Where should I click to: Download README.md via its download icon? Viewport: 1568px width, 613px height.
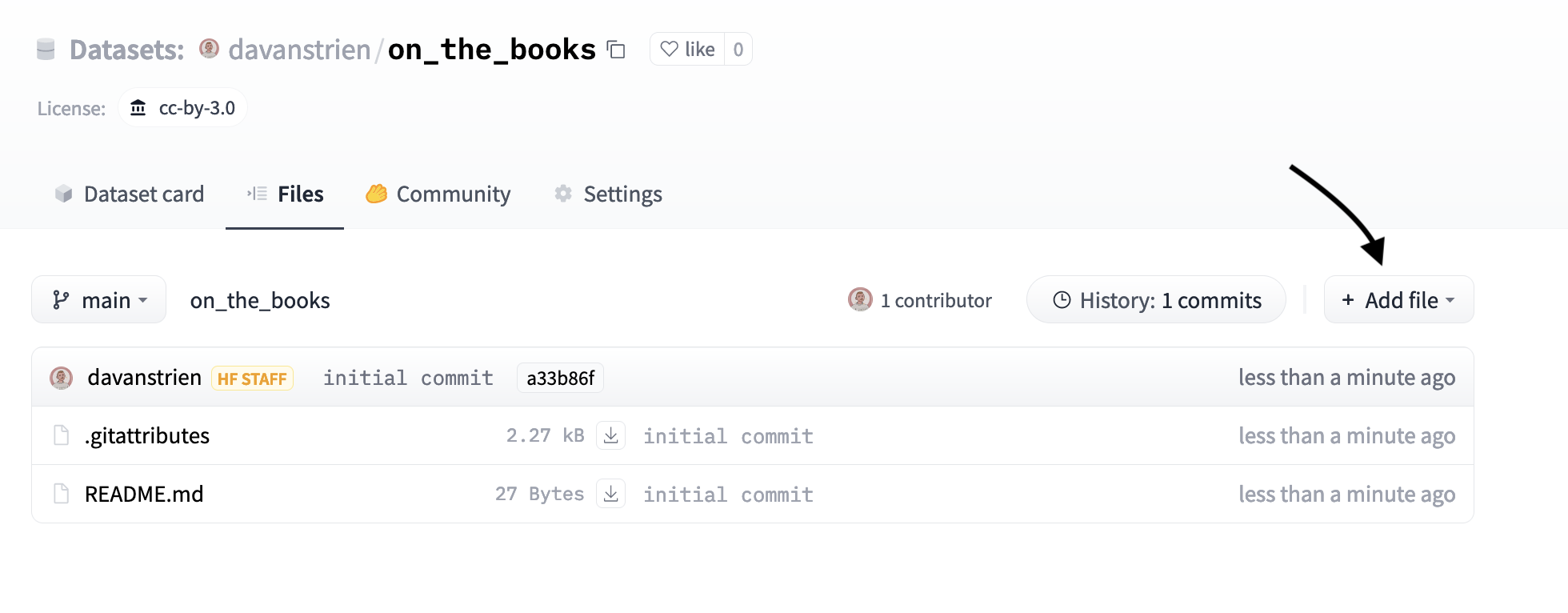pyautogui.click(x=611, y=494)
